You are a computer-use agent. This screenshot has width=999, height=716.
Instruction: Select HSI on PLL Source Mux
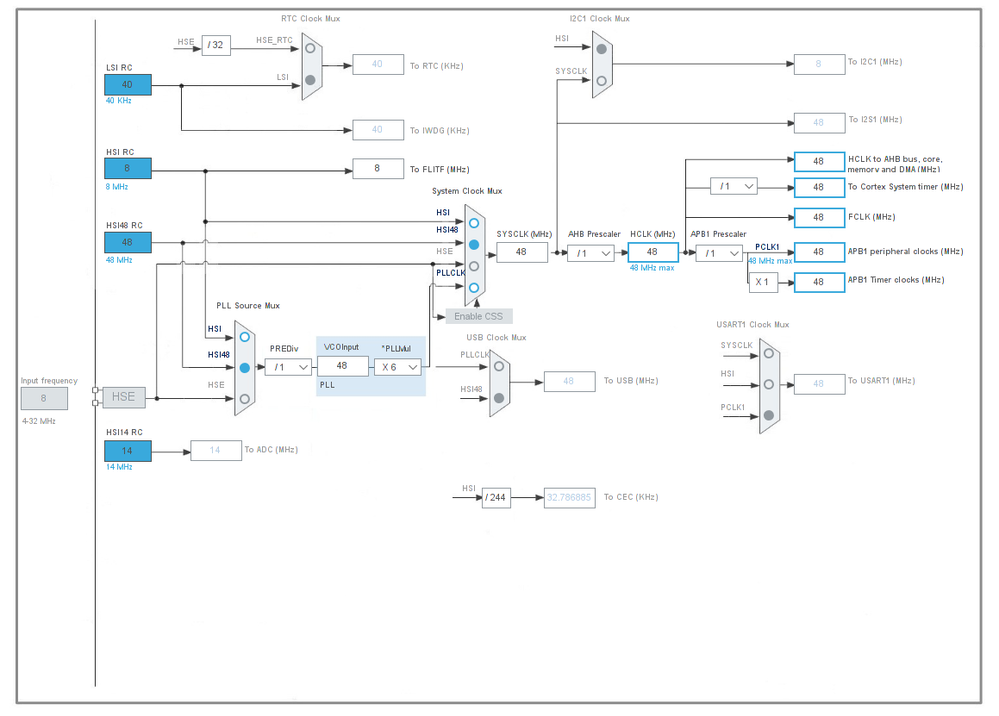pos(245,337)
